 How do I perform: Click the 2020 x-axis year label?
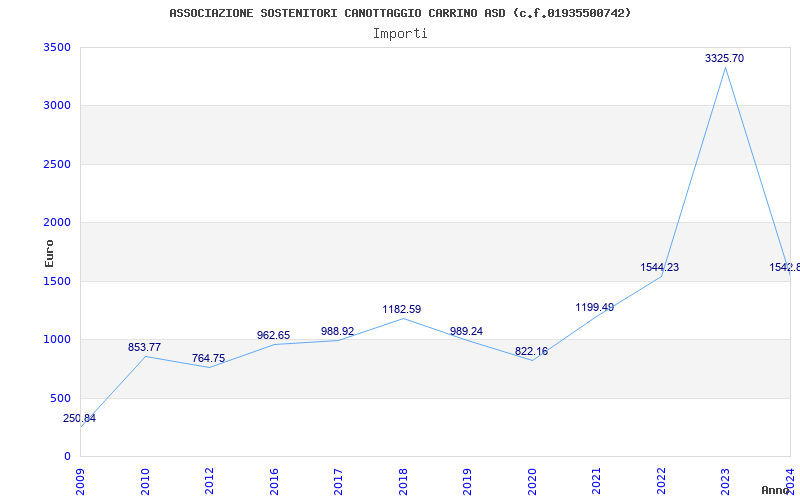pyautogui.click(x=532, y=482)
